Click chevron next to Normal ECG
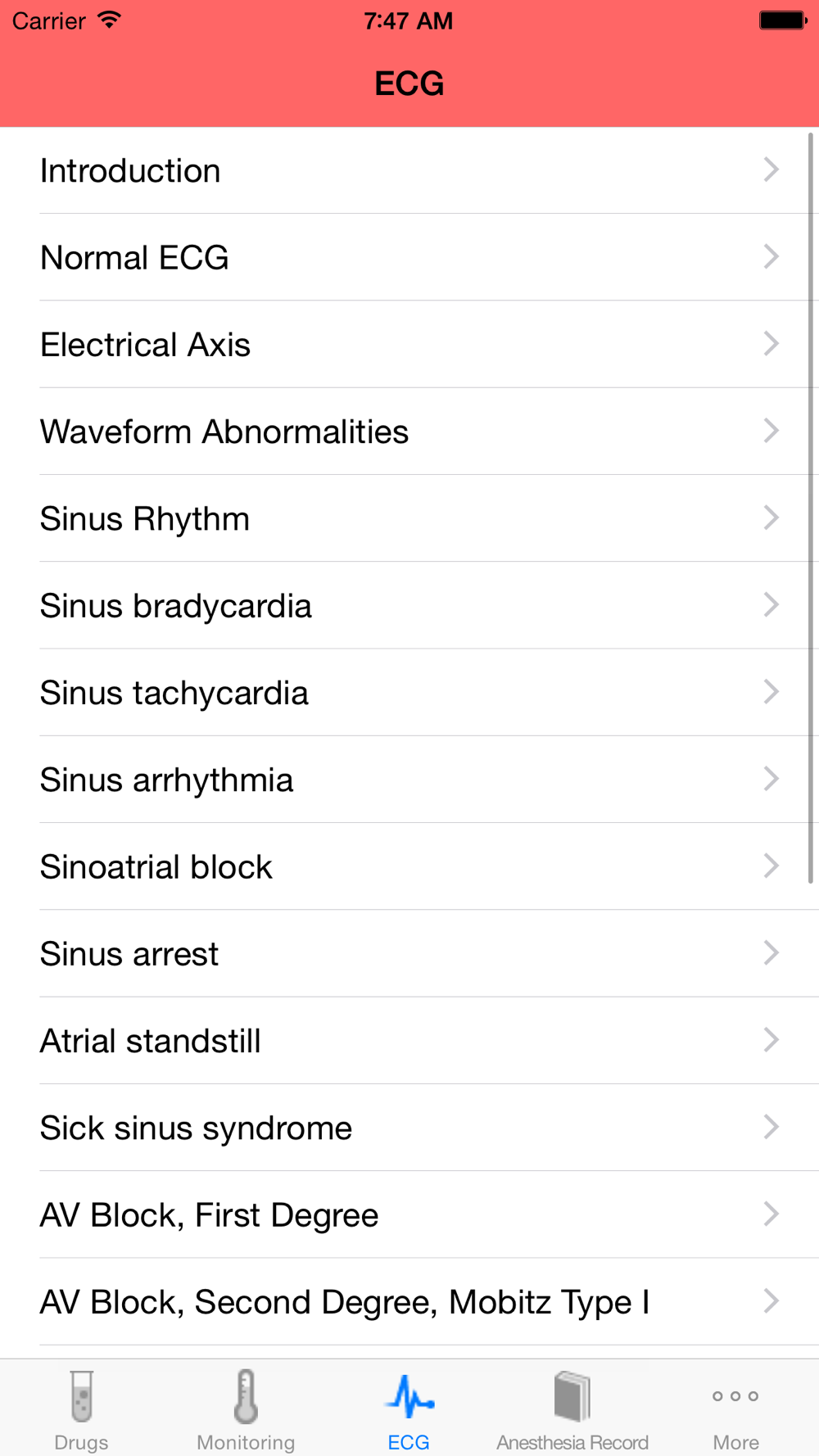This screenshot has width=819, height=1456. [x=771, y=256]
